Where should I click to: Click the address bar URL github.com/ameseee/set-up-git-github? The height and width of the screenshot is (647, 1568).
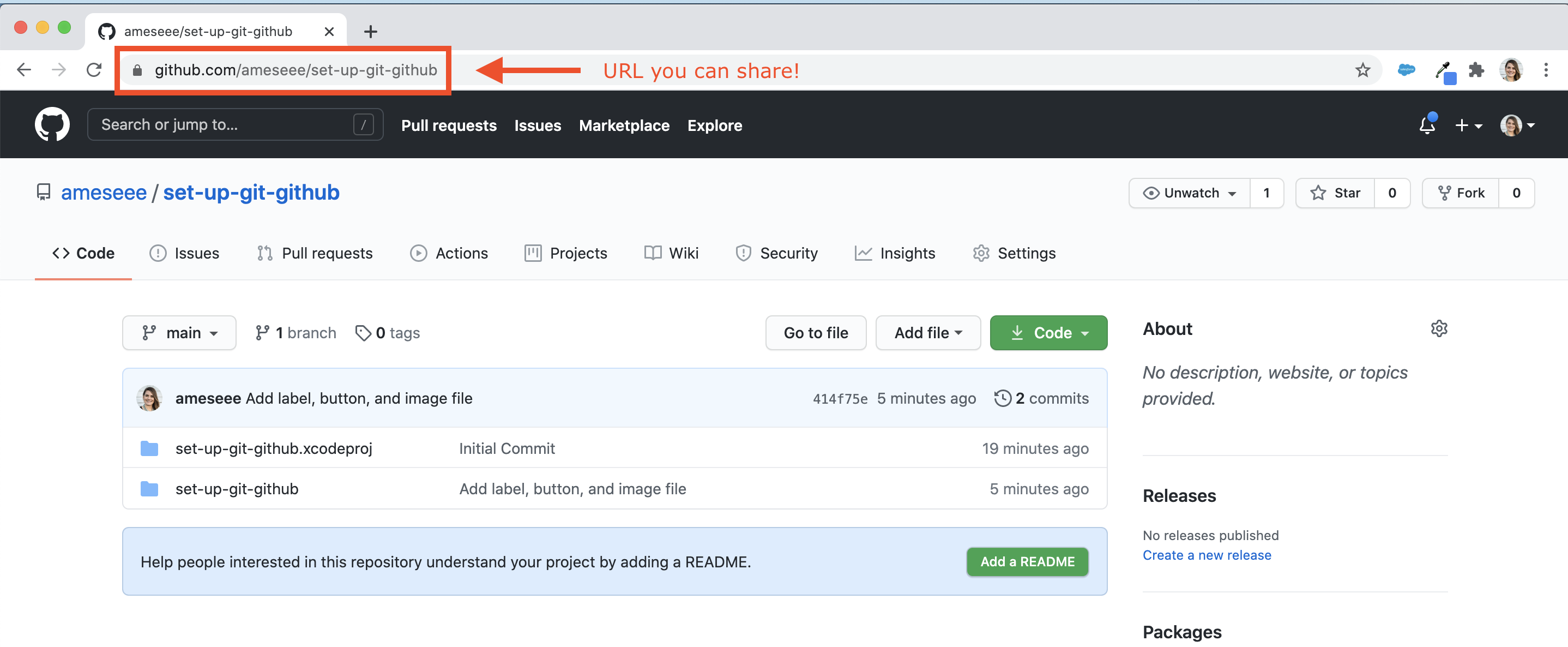pyautogui.click(x=296, y=71)
